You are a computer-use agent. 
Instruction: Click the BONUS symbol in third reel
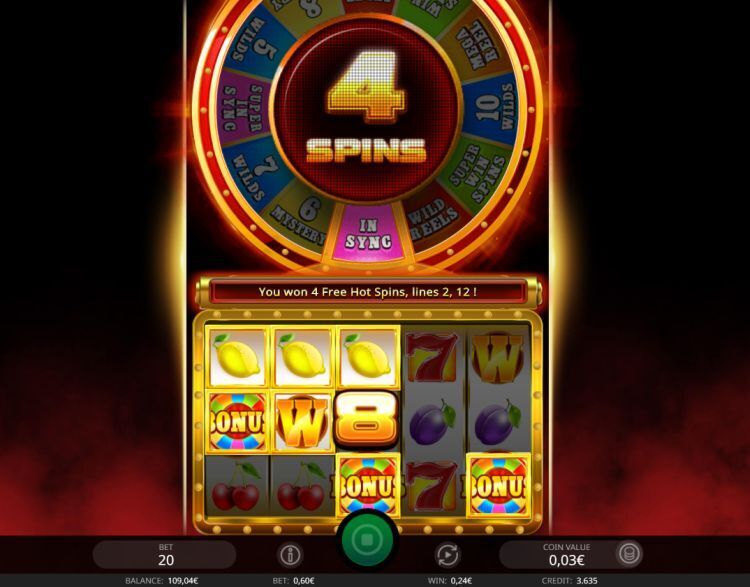pos(368,486)
